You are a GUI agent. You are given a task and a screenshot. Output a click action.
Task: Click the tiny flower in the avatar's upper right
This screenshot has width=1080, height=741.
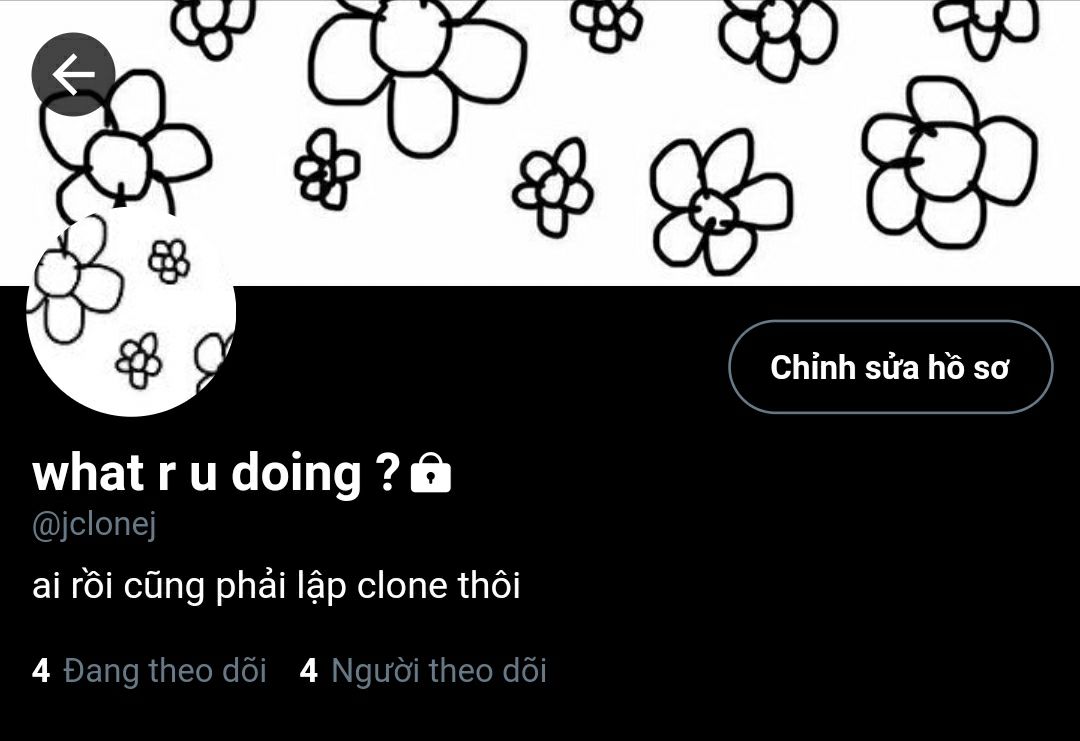click(x=169, y=261)
